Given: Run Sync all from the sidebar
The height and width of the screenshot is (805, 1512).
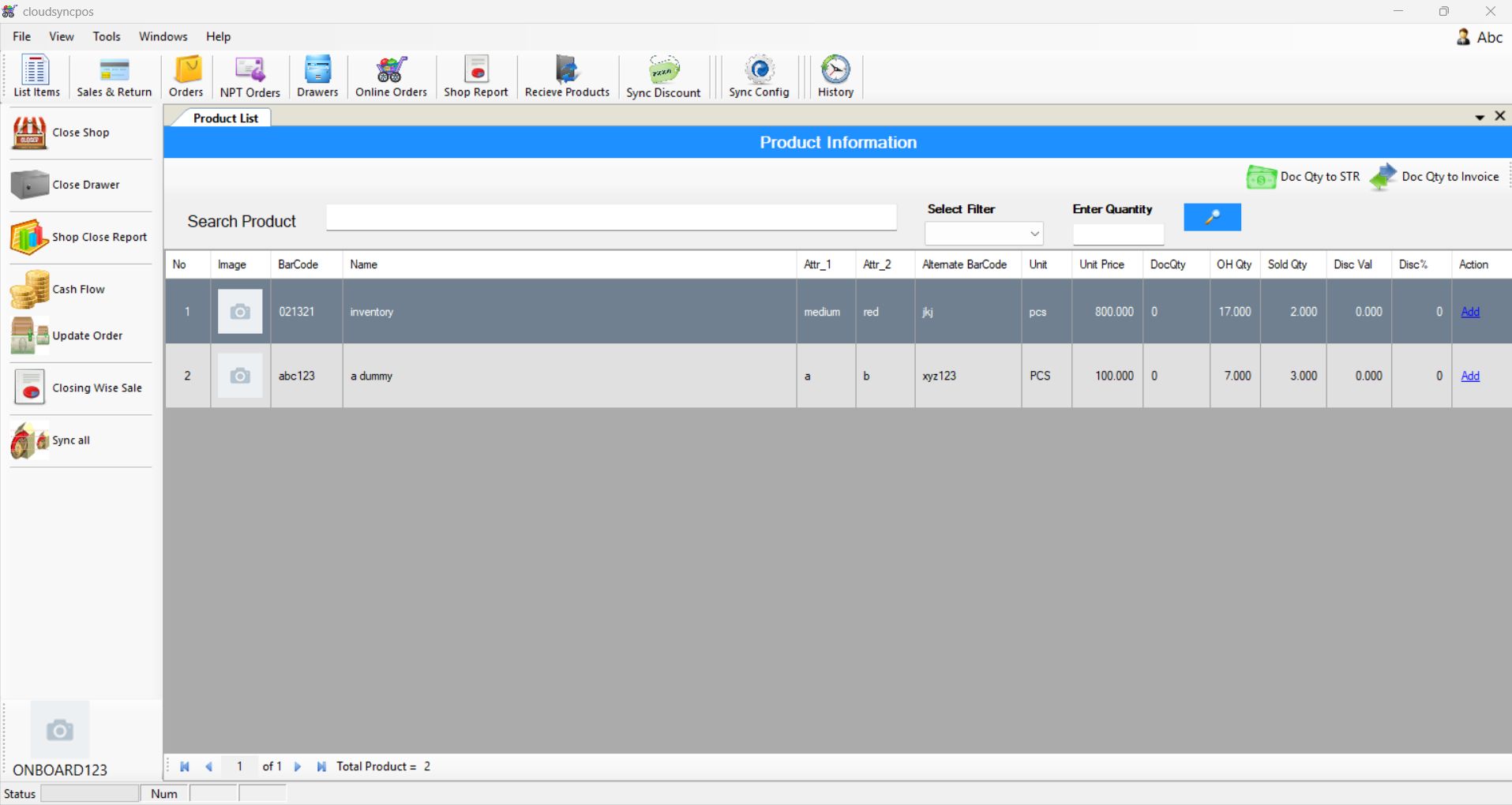Looking at the screenshot, I should (70, 440).
